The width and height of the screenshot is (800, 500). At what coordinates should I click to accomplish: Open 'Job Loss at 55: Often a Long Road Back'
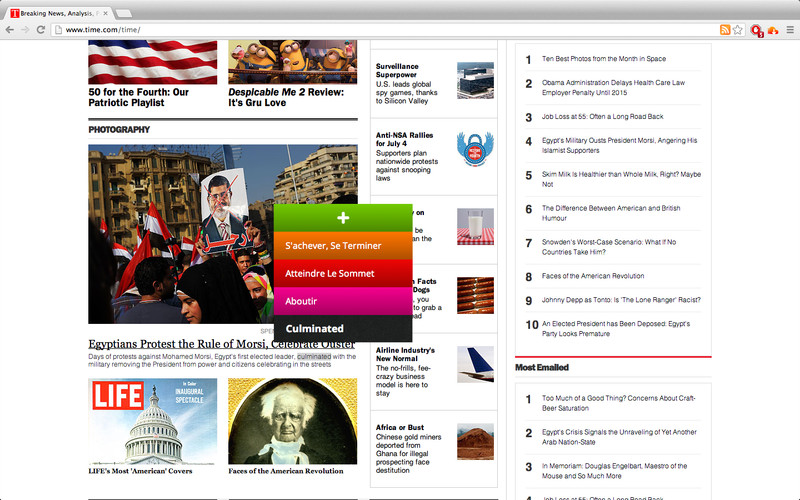click(x=603, y=116)
